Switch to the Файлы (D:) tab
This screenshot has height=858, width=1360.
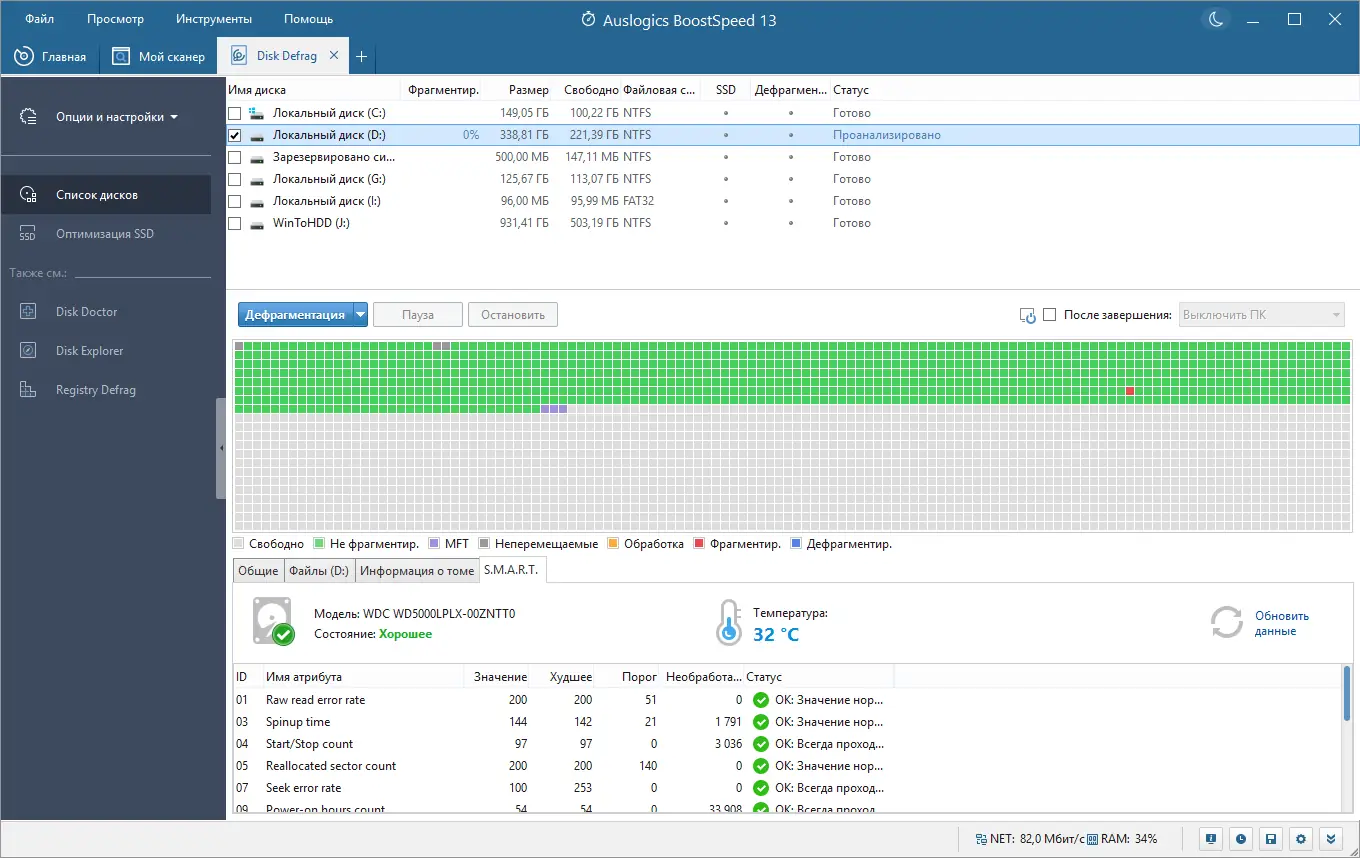[319, 571]
